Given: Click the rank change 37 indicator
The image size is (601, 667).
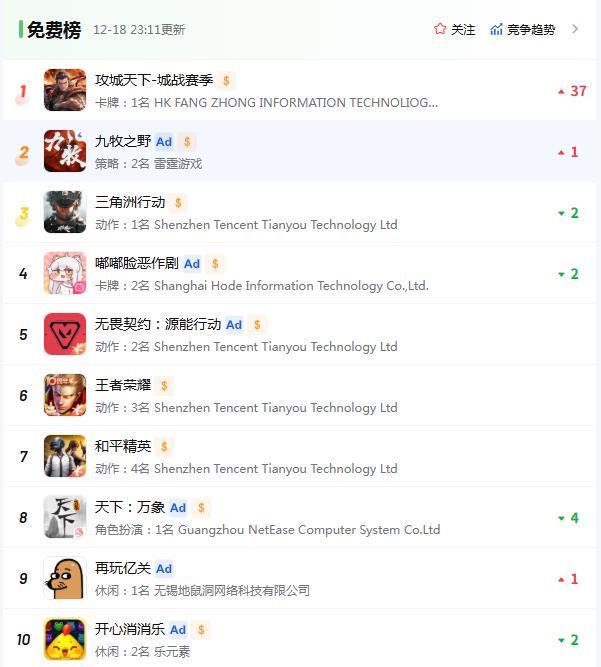Looking at the screenshot, I should click(573, 91).
